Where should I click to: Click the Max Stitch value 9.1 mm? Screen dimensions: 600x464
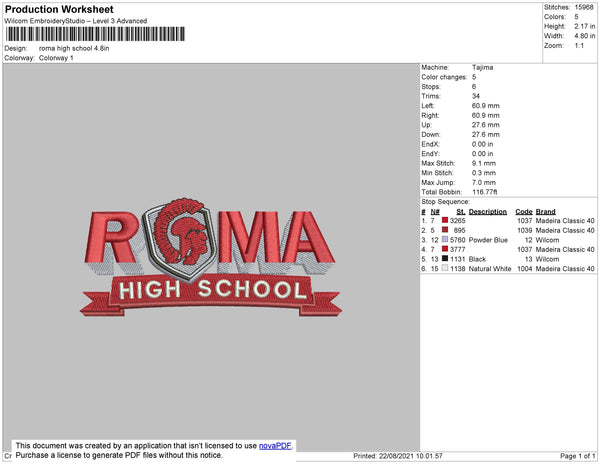(484, 163)
